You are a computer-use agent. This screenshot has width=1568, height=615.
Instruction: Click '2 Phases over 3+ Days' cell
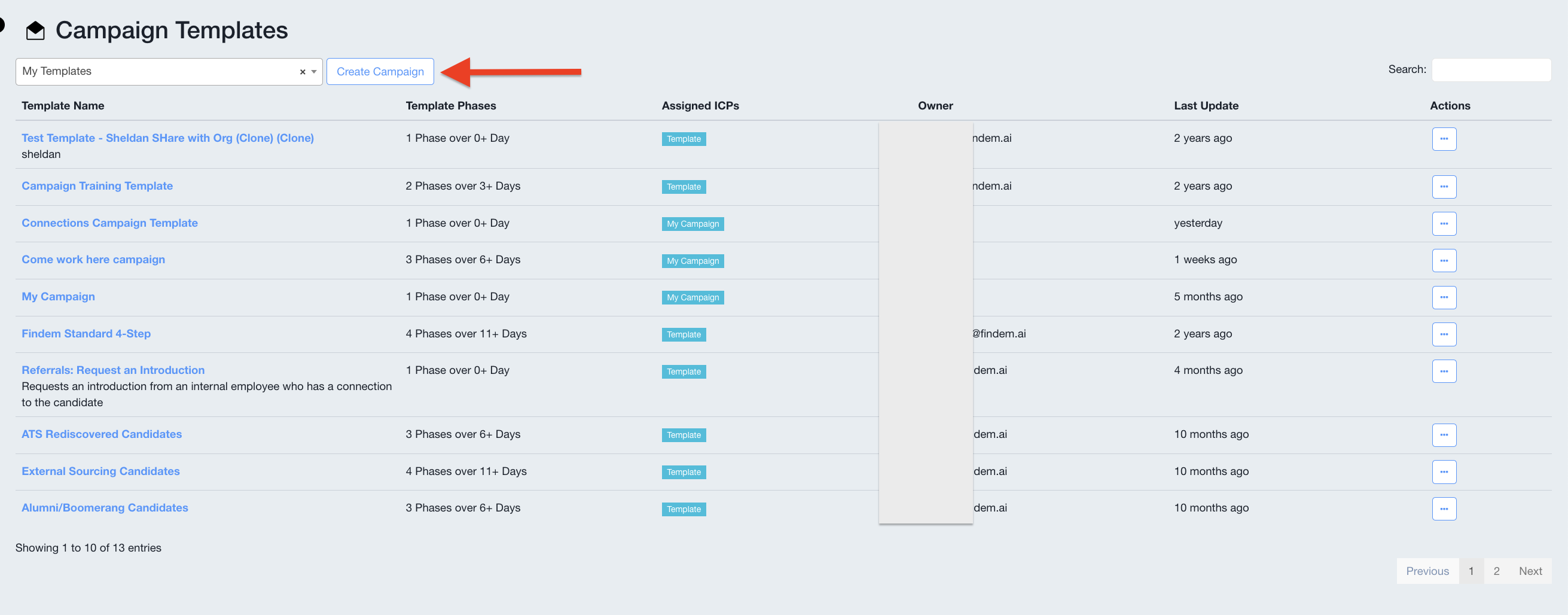(463, 186)
